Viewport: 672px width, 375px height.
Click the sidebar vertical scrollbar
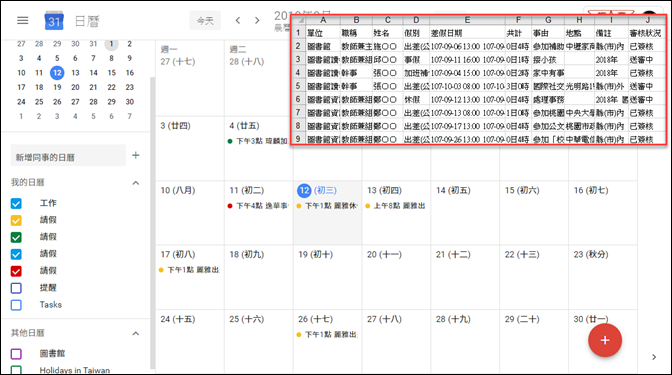pos(152,223)
